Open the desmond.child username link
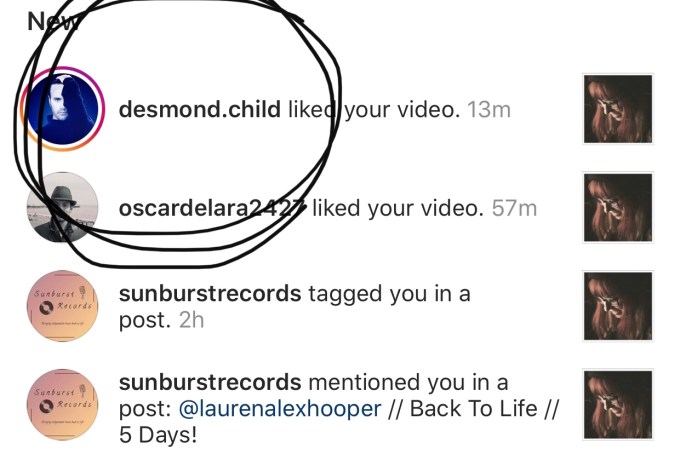680x454 pixels. point(200,109)
